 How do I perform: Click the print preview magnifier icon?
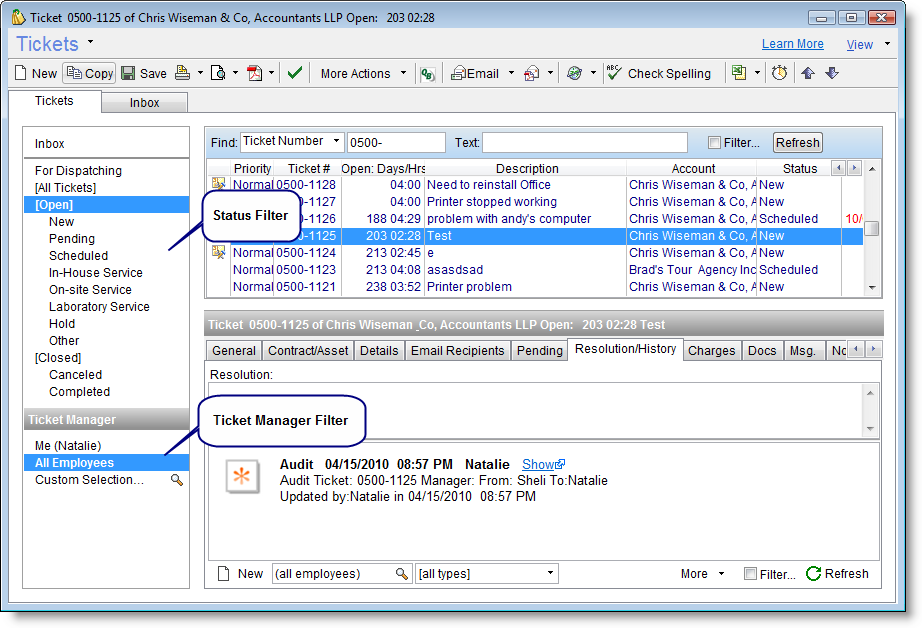[218, 73]
